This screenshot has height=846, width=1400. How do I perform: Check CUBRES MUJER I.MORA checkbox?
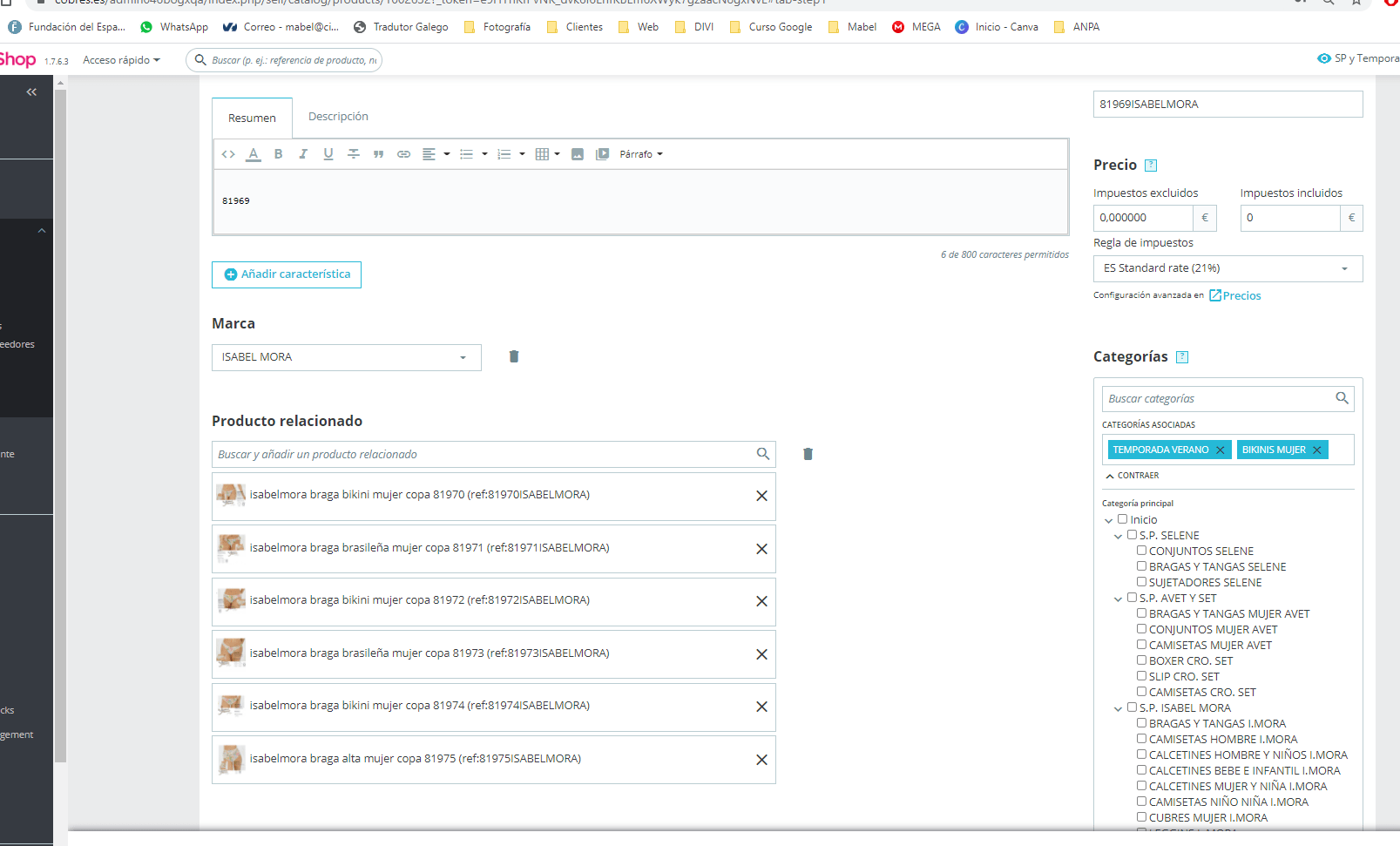[1141, 817]
